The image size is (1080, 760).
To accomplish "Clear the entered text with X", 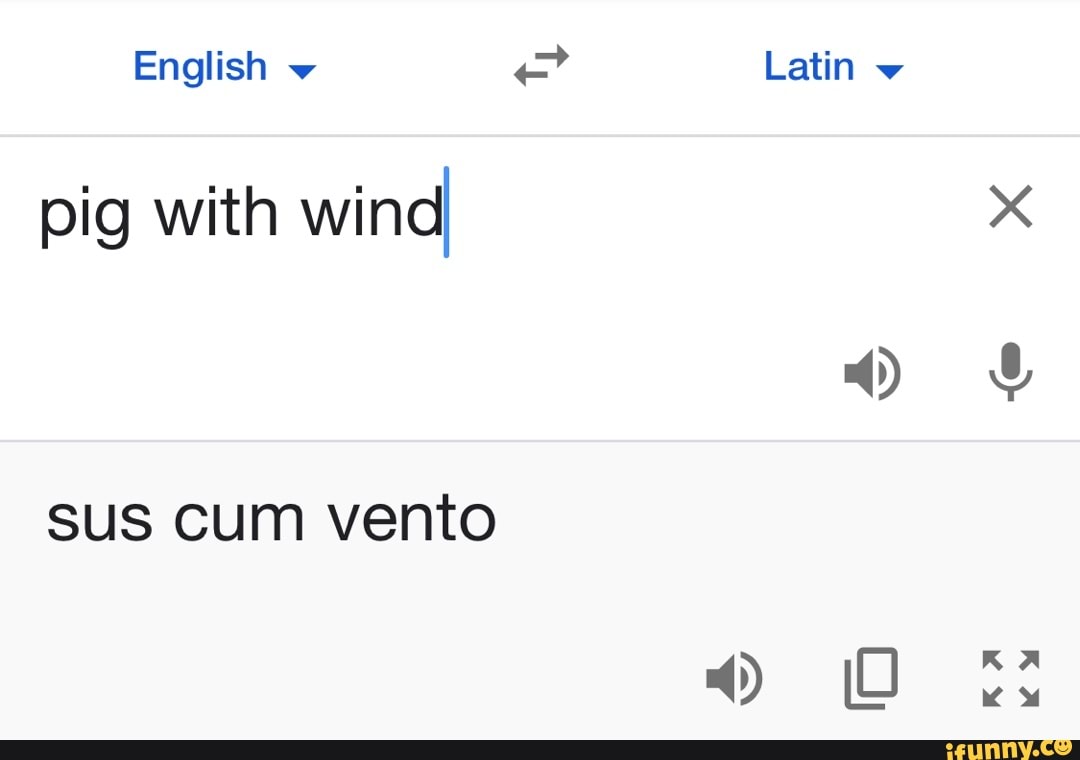I will 1010,207.
